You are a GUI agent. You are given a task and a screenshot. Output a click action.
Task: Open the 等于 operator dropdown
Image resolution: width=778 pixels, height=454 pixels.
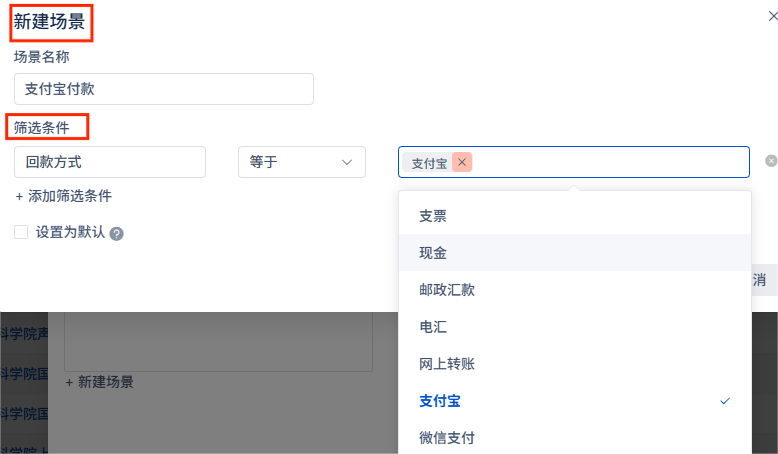pos(302,162)
